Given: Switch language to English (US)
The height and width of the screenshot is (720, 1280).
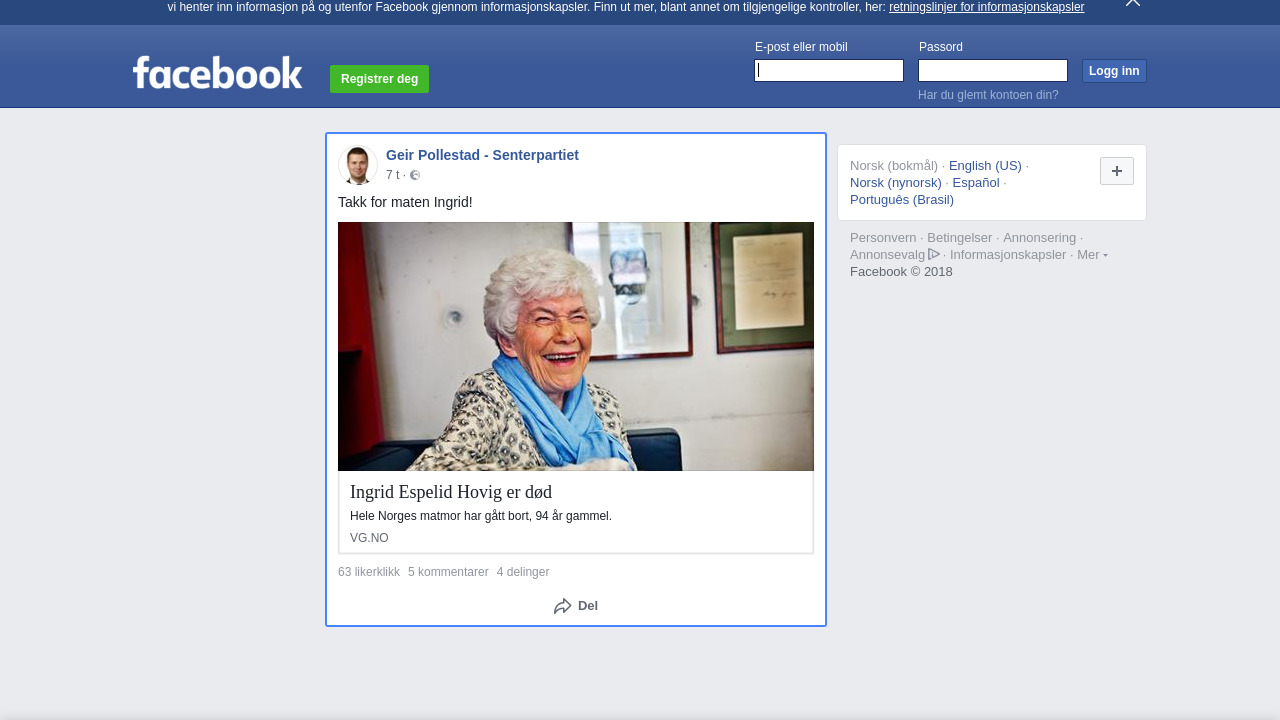Looking at the screenshot, I should (x=985, y=166).
